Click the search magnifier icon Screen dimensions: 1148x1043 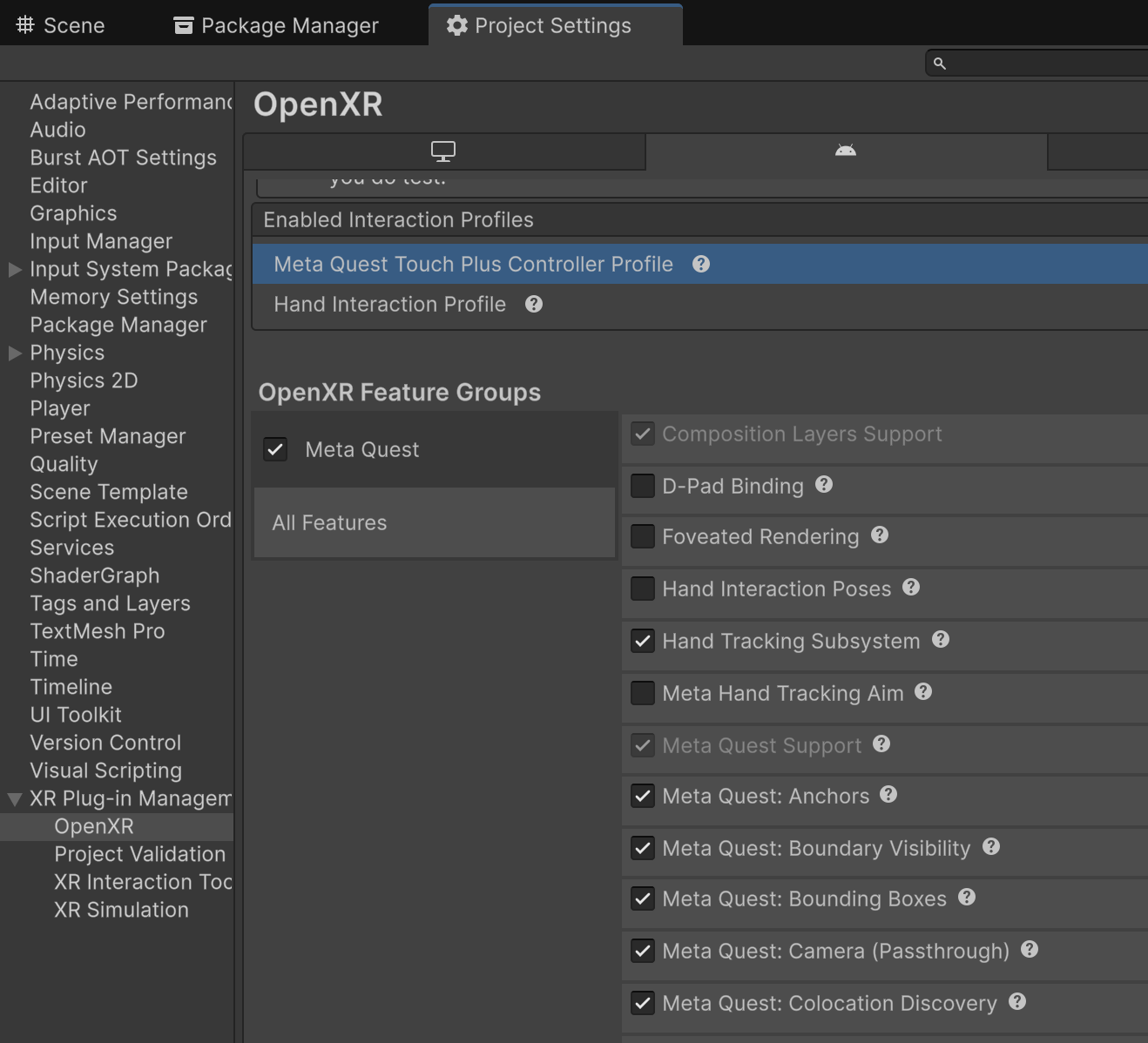(940, 64)
